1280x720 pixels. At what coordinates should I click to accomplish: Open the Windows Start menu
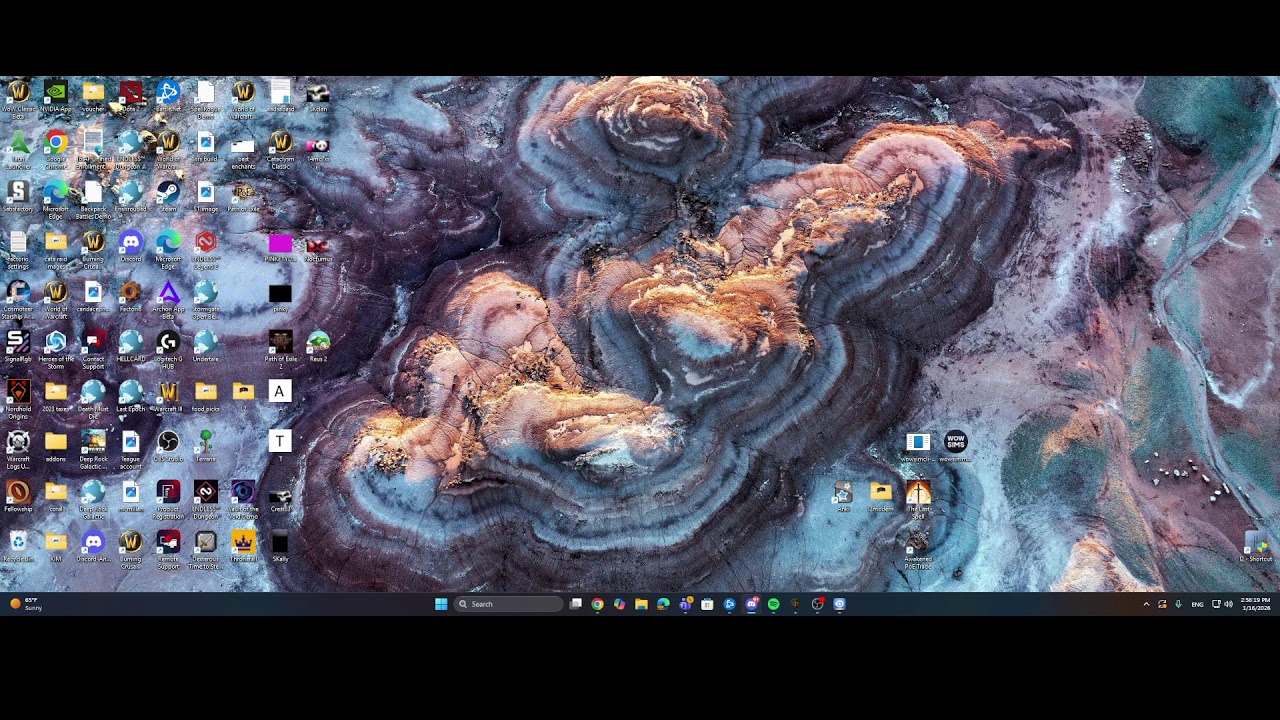pyautogui.click(x=441, y=604)
